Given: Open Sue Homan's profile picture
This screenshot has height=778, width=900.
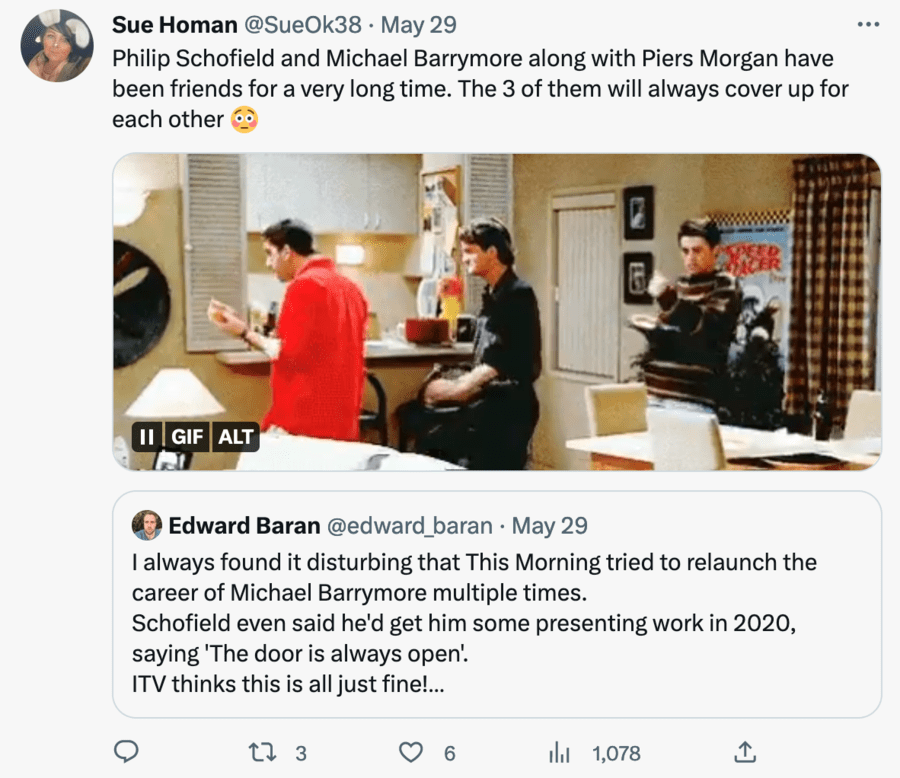Looking at the screenshot, I should click(57, 46).
